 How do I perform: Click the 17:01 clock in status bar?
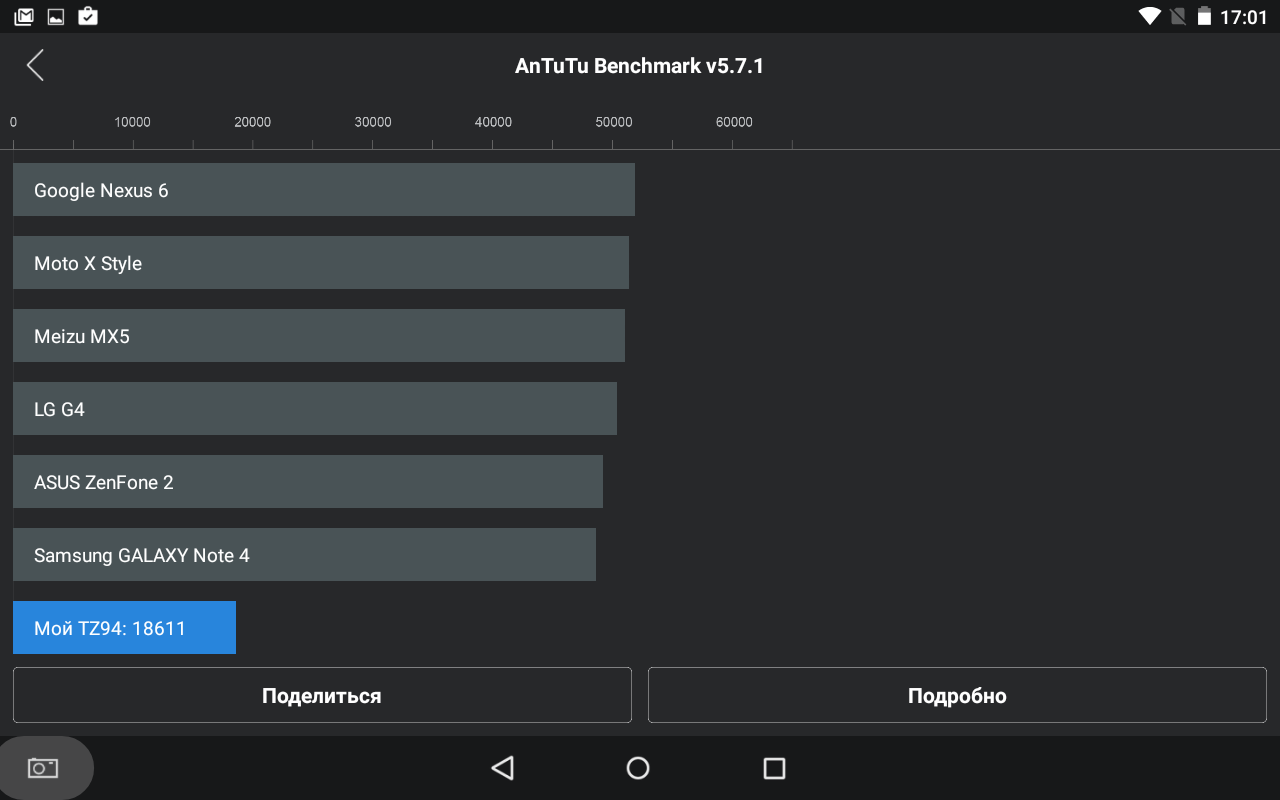1244,17
